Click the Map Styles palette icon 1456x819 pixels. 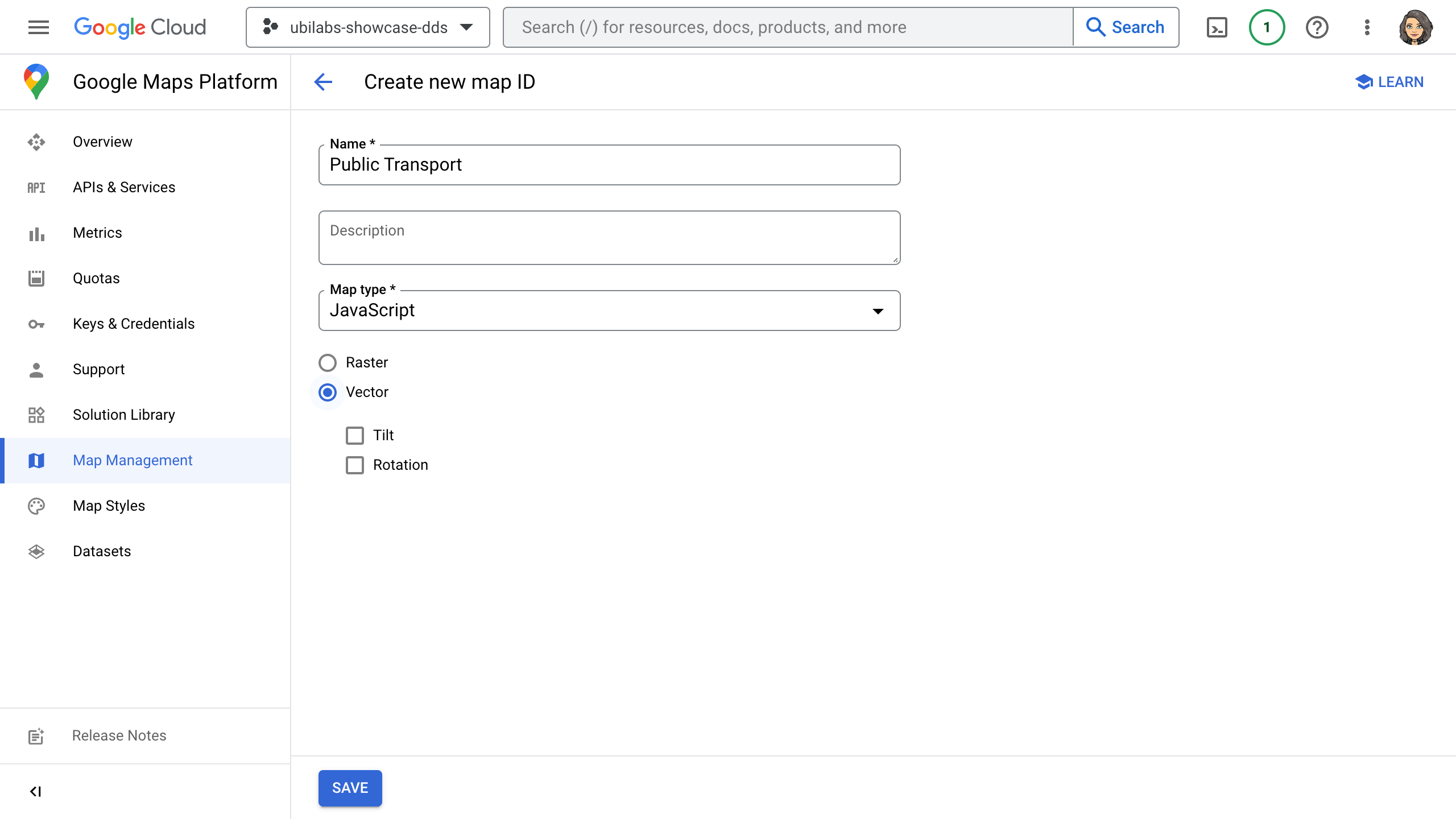click(x=36, y=506)
